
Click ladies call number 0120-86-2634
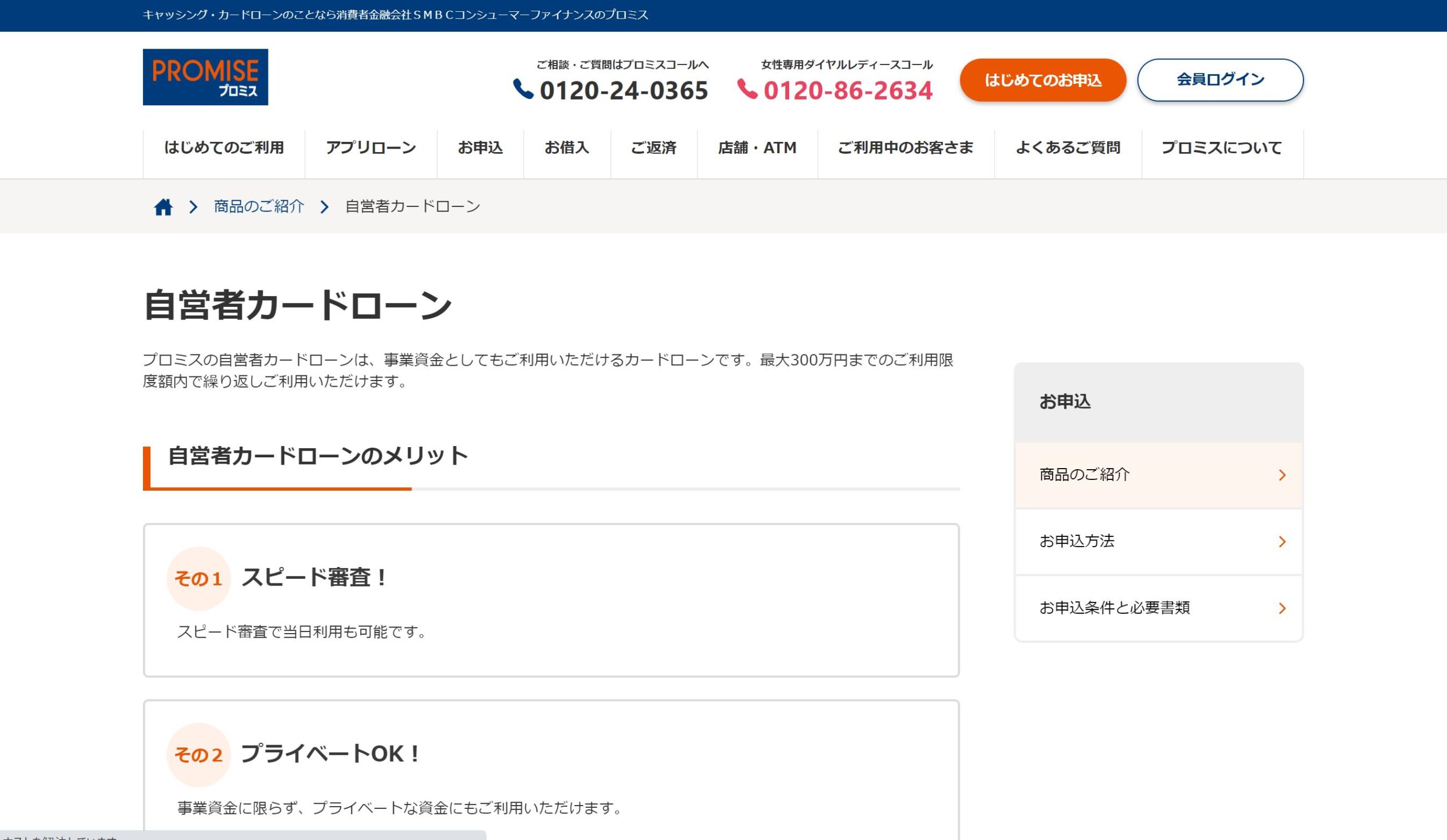point(848,90)
